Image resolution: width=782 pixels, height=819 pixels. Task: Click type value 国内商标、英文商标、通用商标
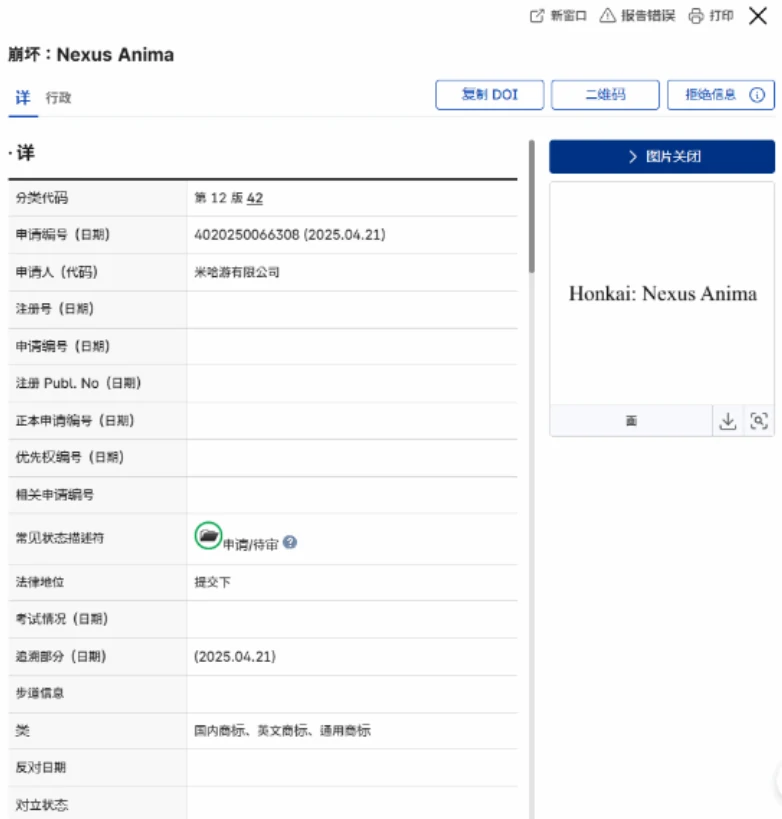pos(282,731)
